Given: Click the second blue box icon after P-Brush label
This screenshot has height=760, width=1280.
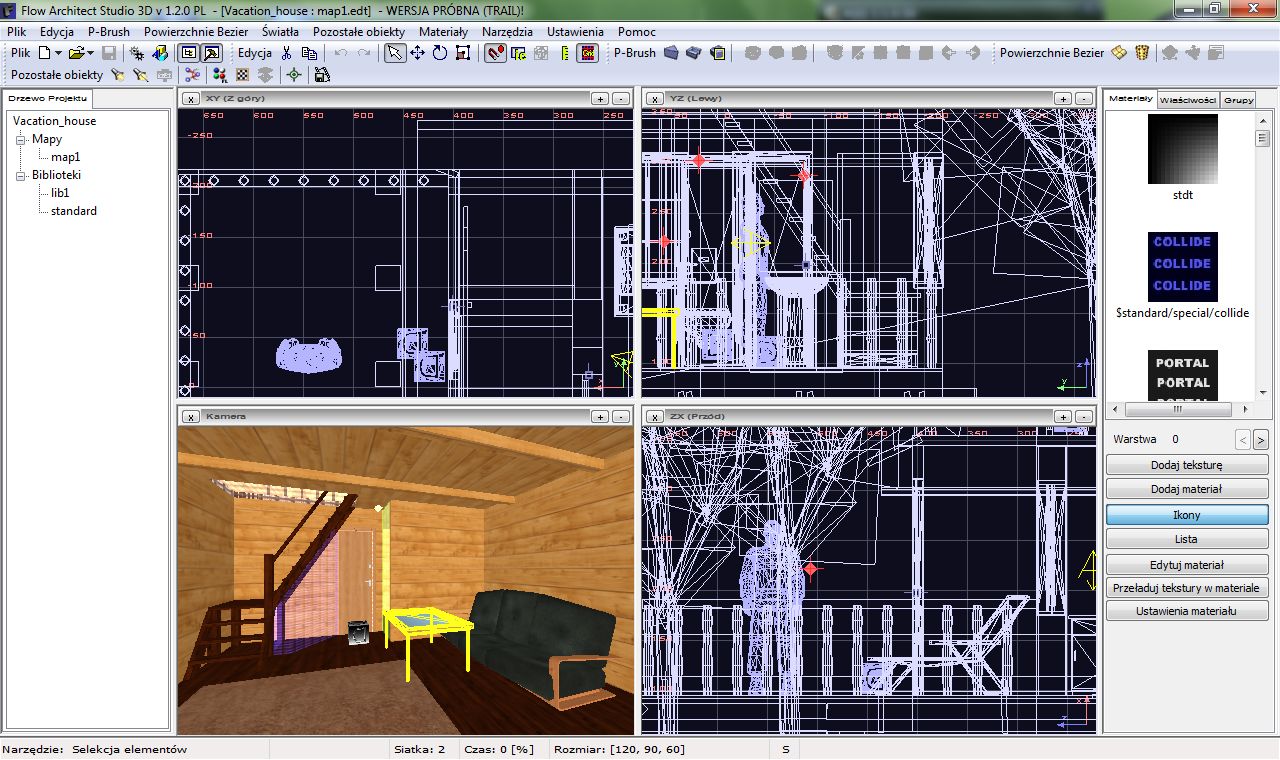Looking at the screenshot, I should 694,53.
